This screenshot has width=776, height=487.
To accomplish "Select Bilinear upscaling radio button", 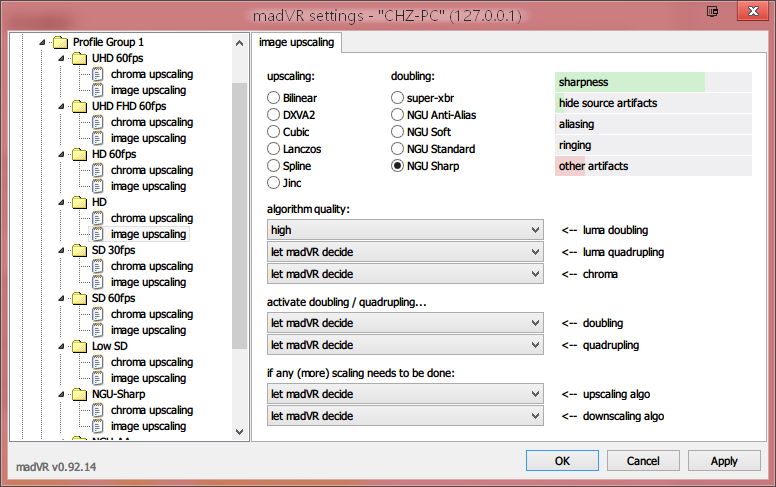I will coord(273,98).
